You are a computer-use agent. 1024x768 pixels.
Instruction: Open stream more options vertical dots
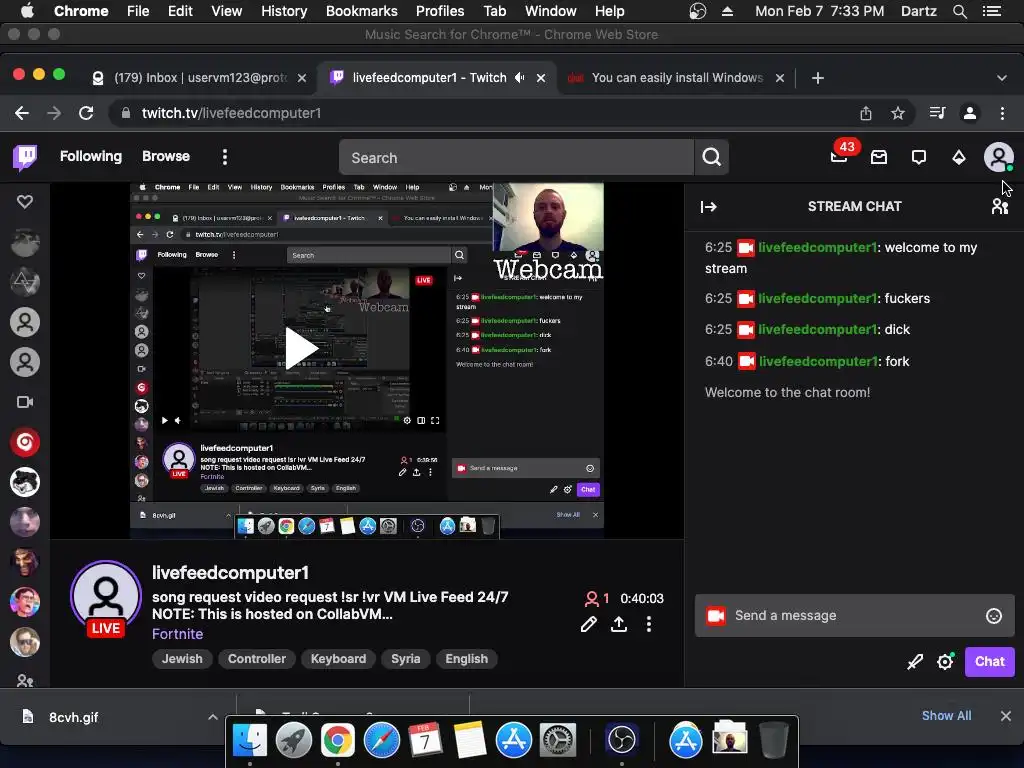[648, 624]
